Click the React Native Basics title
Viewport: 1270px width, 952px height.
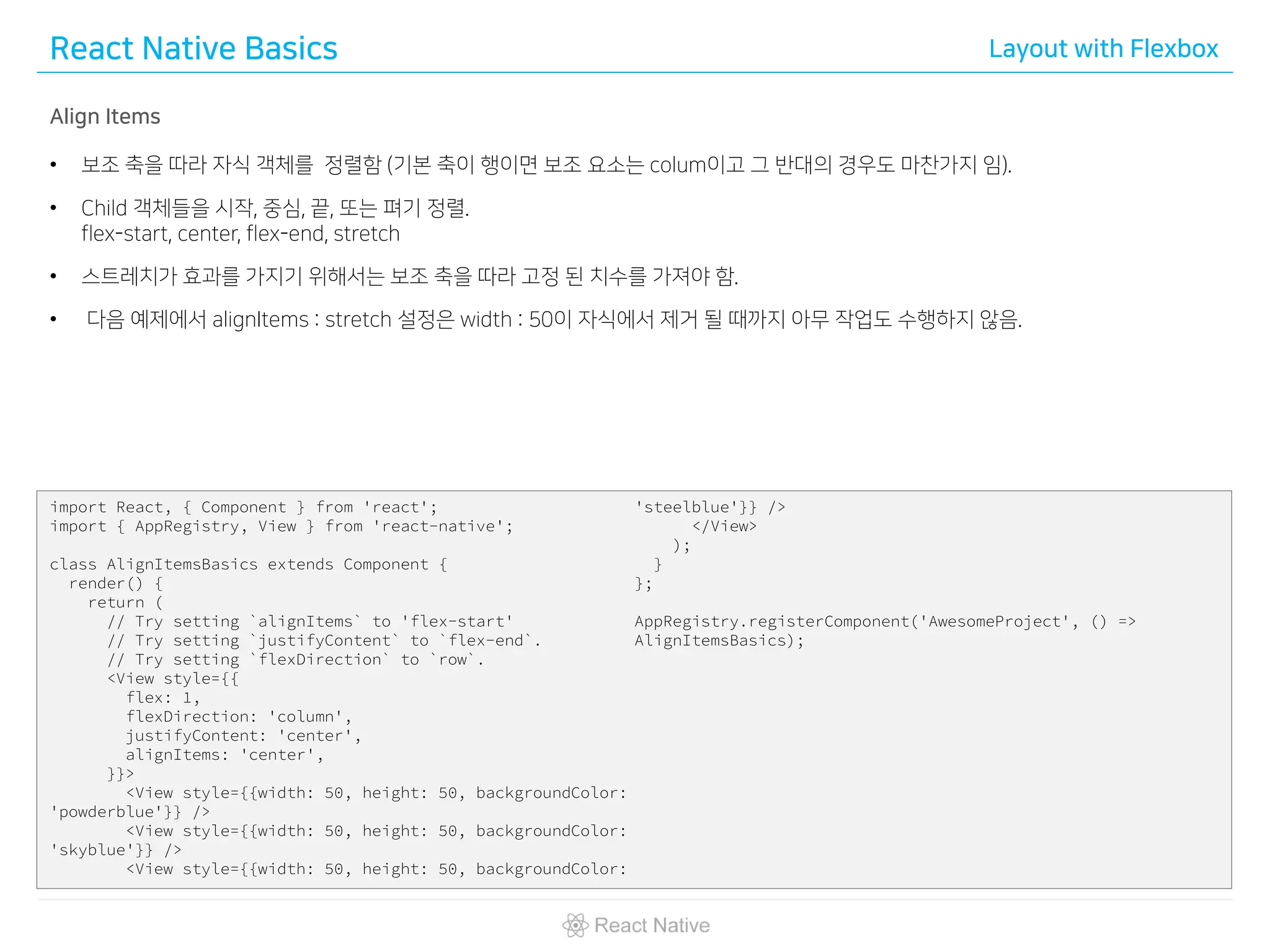193,48
